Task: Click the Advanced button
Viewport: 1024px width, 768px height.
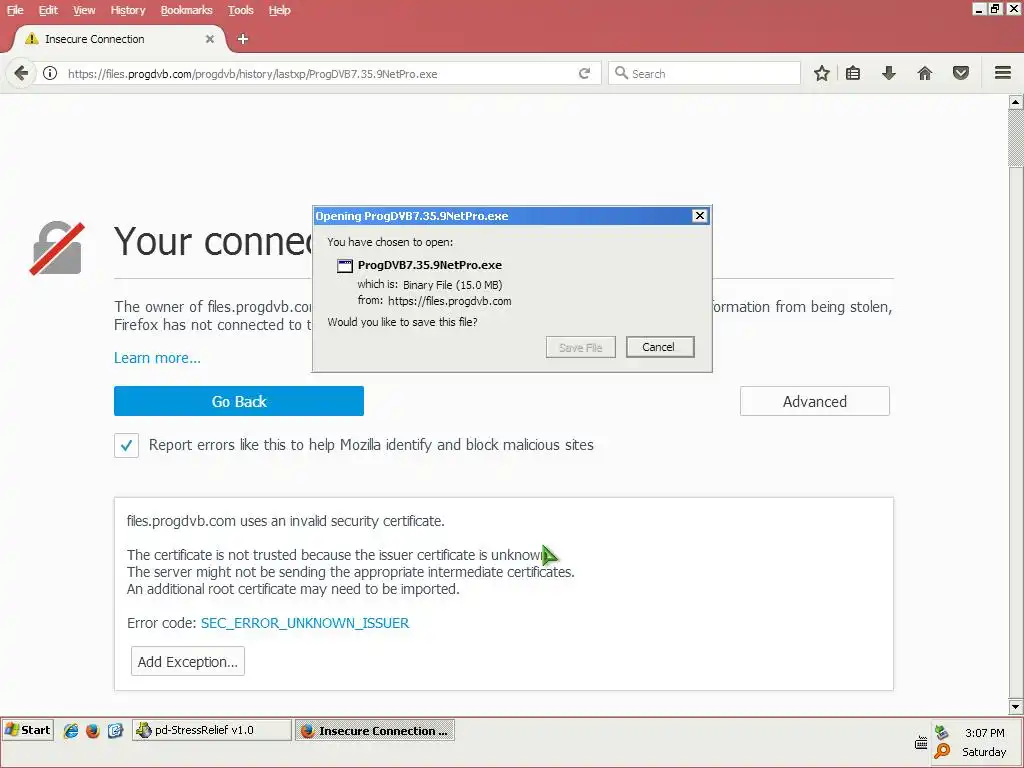Action: coord(814,401)
